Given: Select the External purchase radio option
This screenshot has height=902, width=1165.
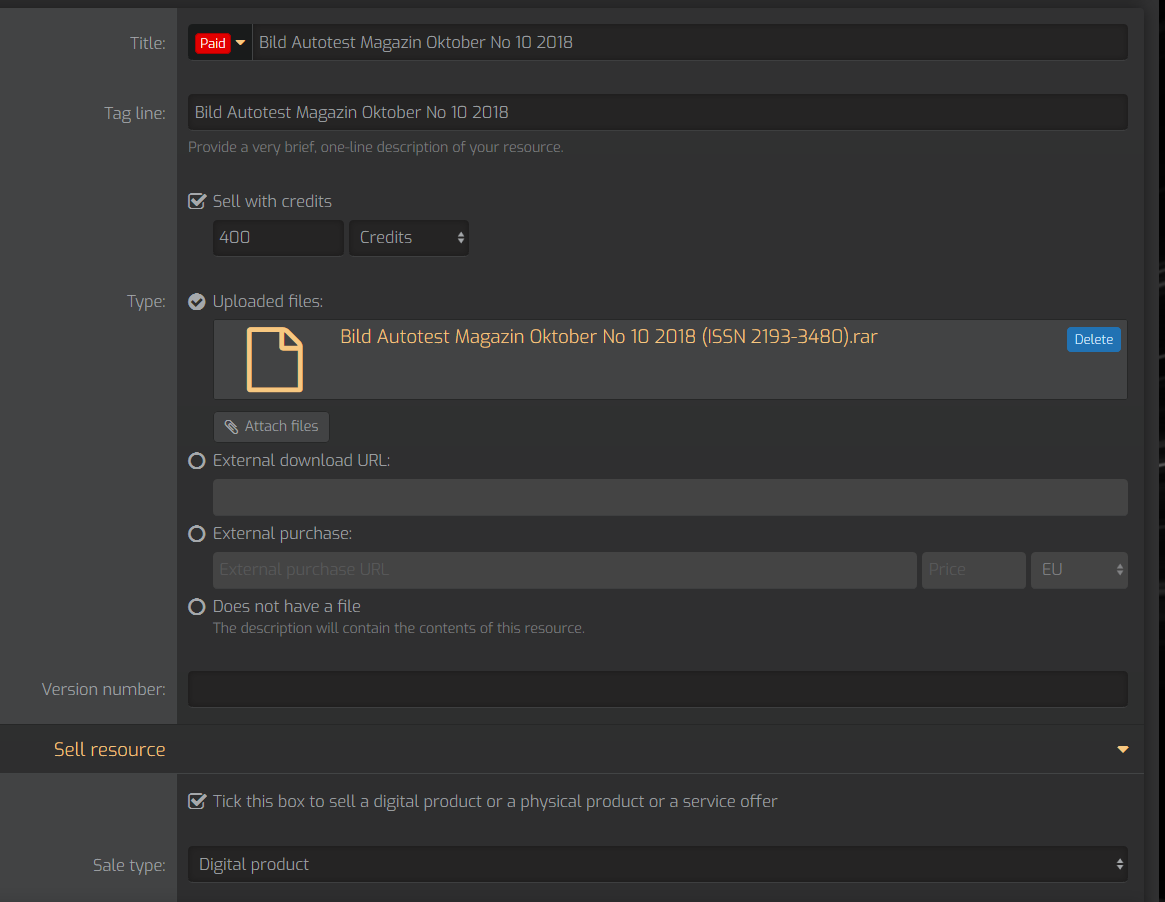Looking at the screenshot, I should tap(197, 533).
